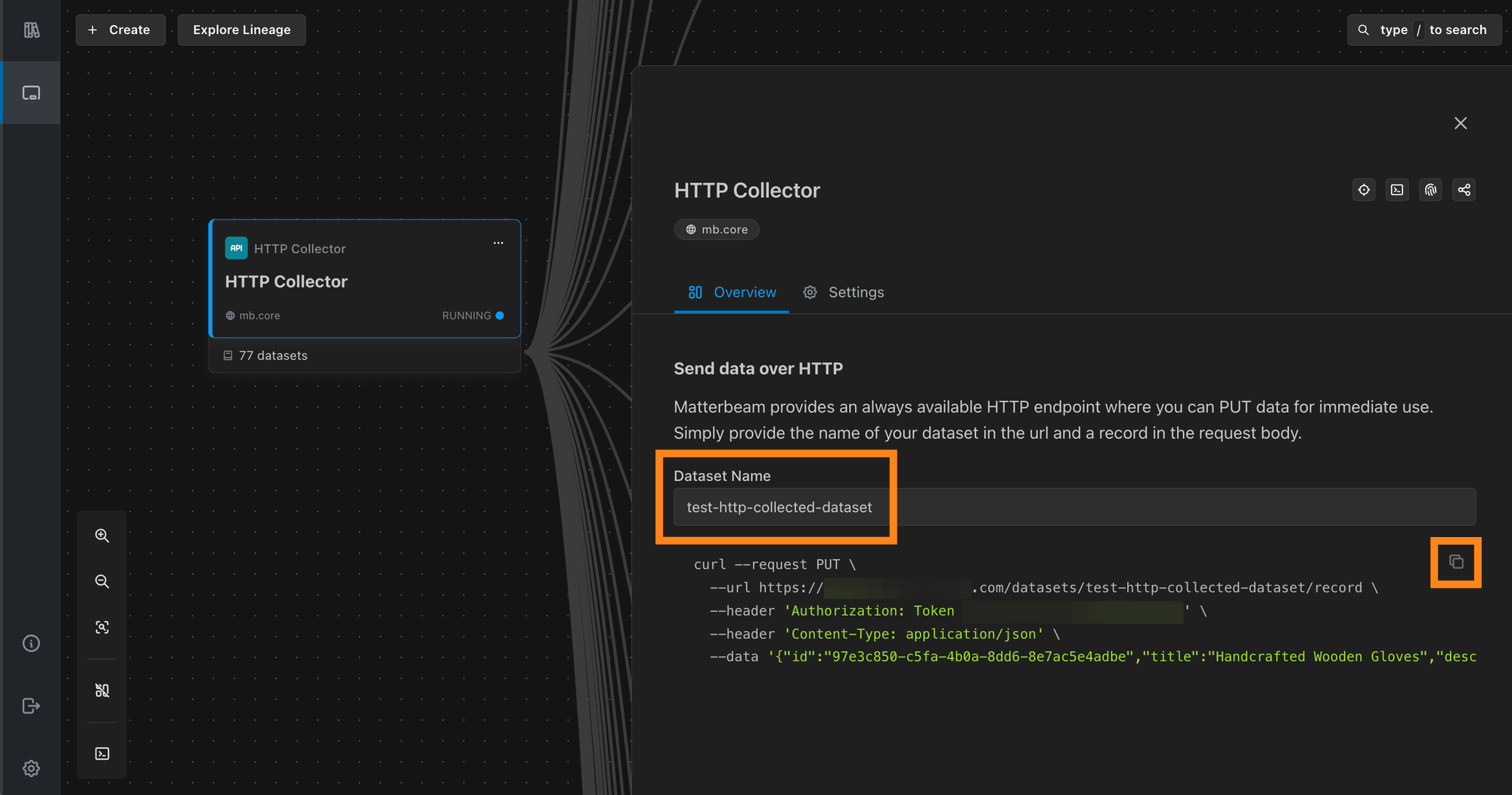
Task: Click the API badge on the node card
Action: tap(236, 248)
